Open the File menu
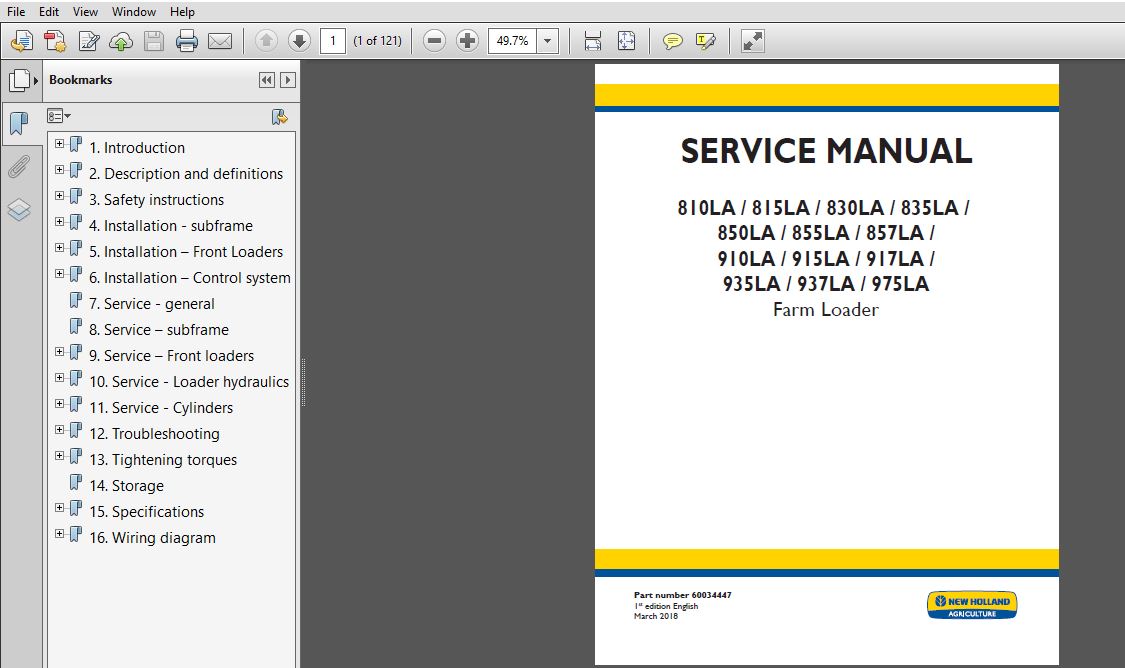 [x=16, y=11]
